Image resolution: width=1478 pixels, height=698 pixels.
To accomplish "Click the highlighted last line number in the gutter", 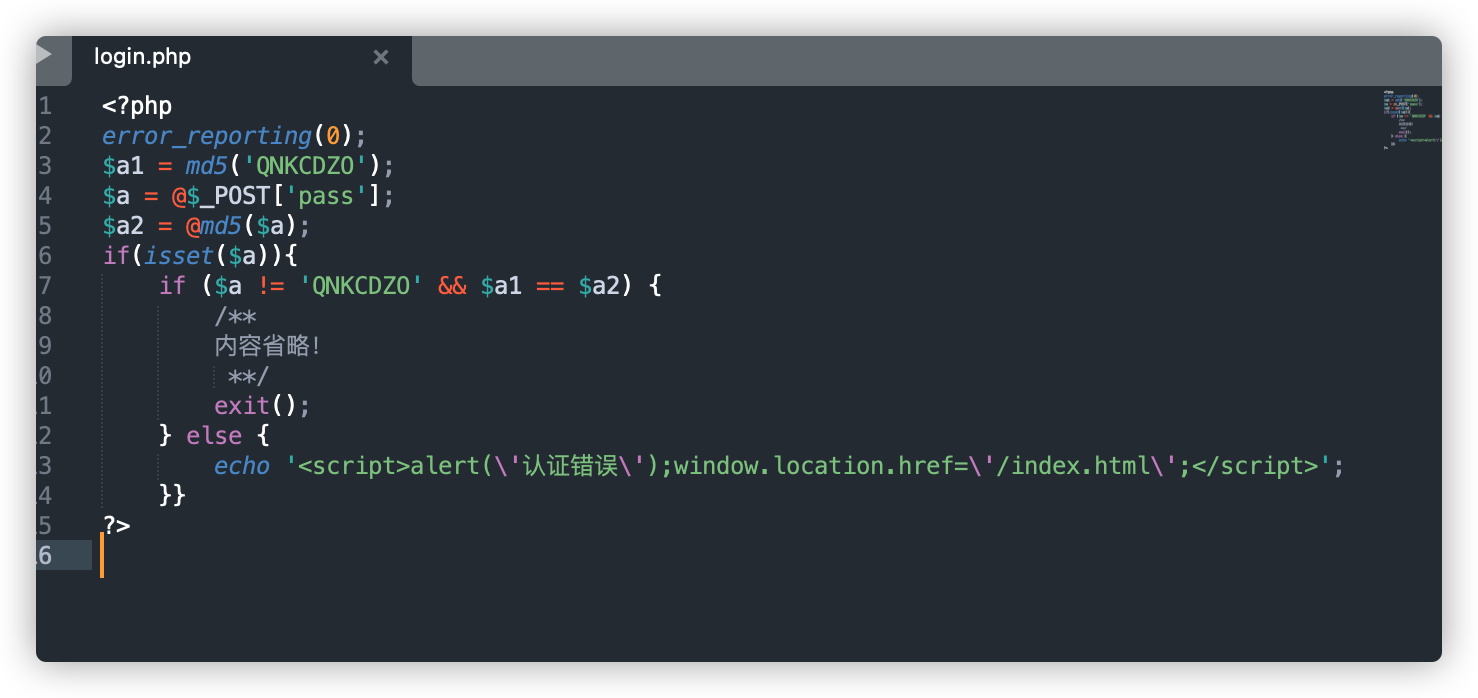I will [x=44, y=556].
